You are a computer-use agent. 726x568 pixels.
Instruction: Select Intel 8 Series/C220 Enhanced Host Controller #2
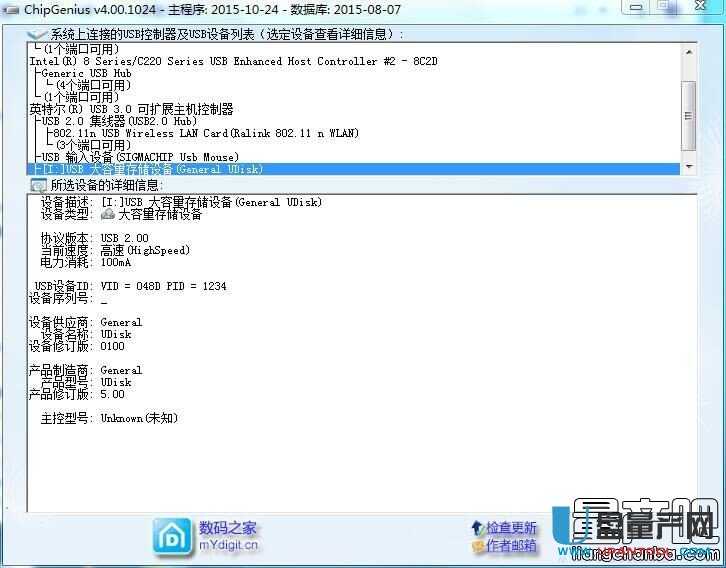click(233, 61)
